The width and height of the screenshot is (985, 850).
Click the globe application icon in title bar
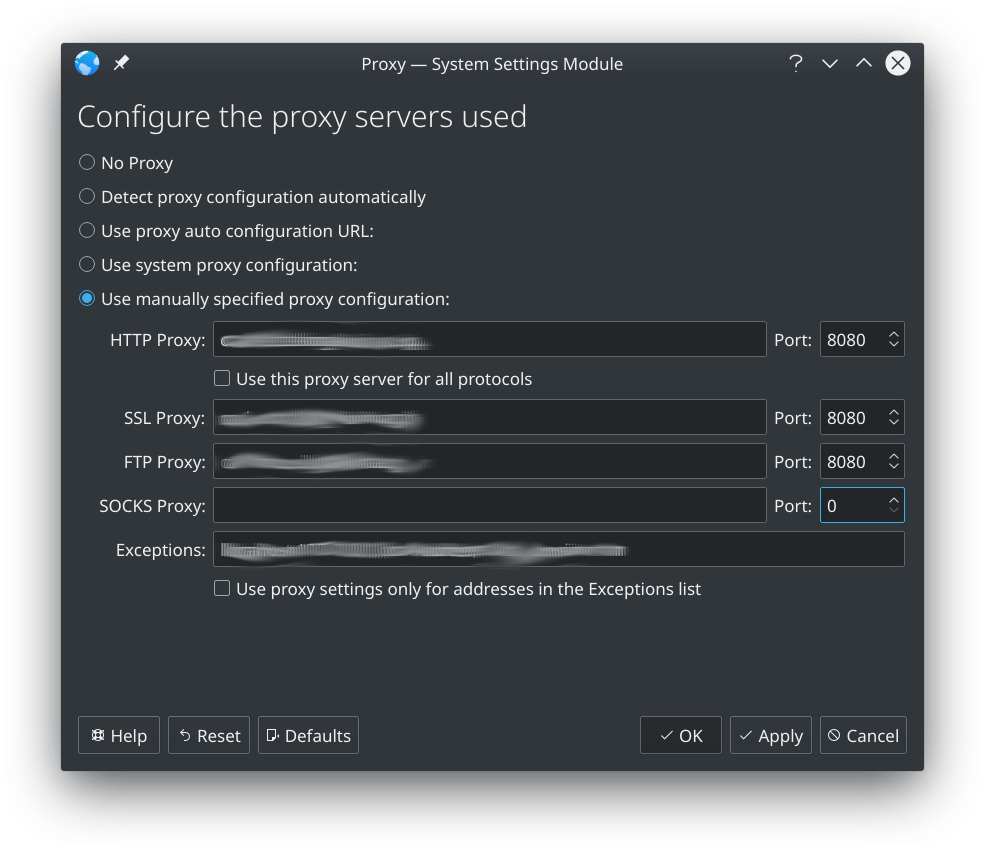point(87,63)
